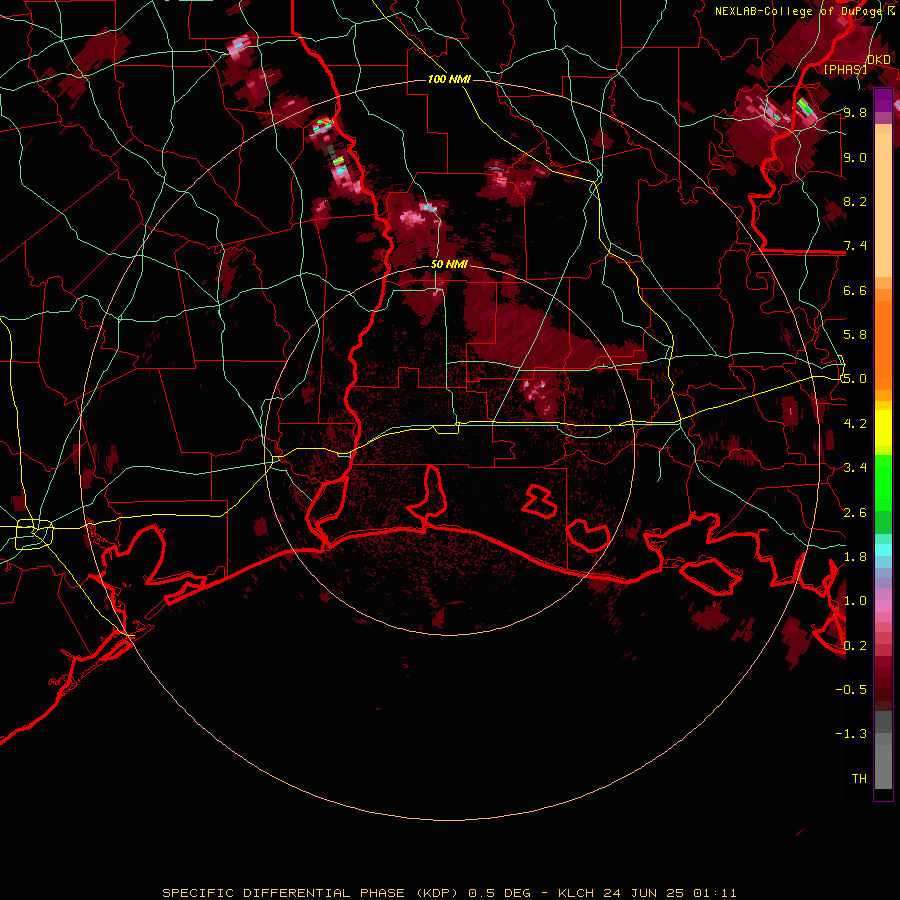Viewport: 900px width, 900px height.
Task: Click the 0.2 value on the color scale
Action: coord(855,645)
